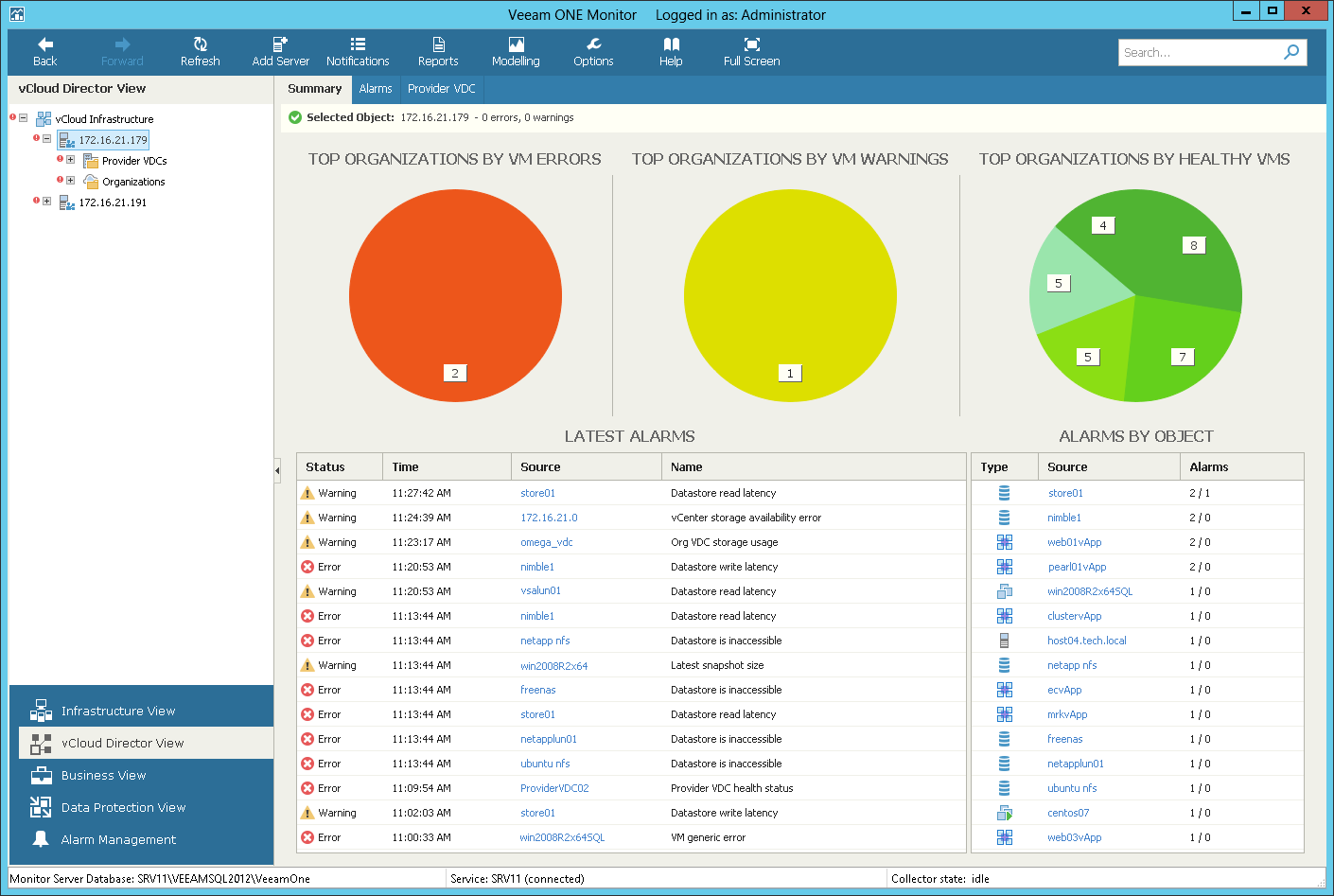The height and width of the screenshot is (896, 1334).
Task: Open the Options wrench icon
Action: (593, 44)
